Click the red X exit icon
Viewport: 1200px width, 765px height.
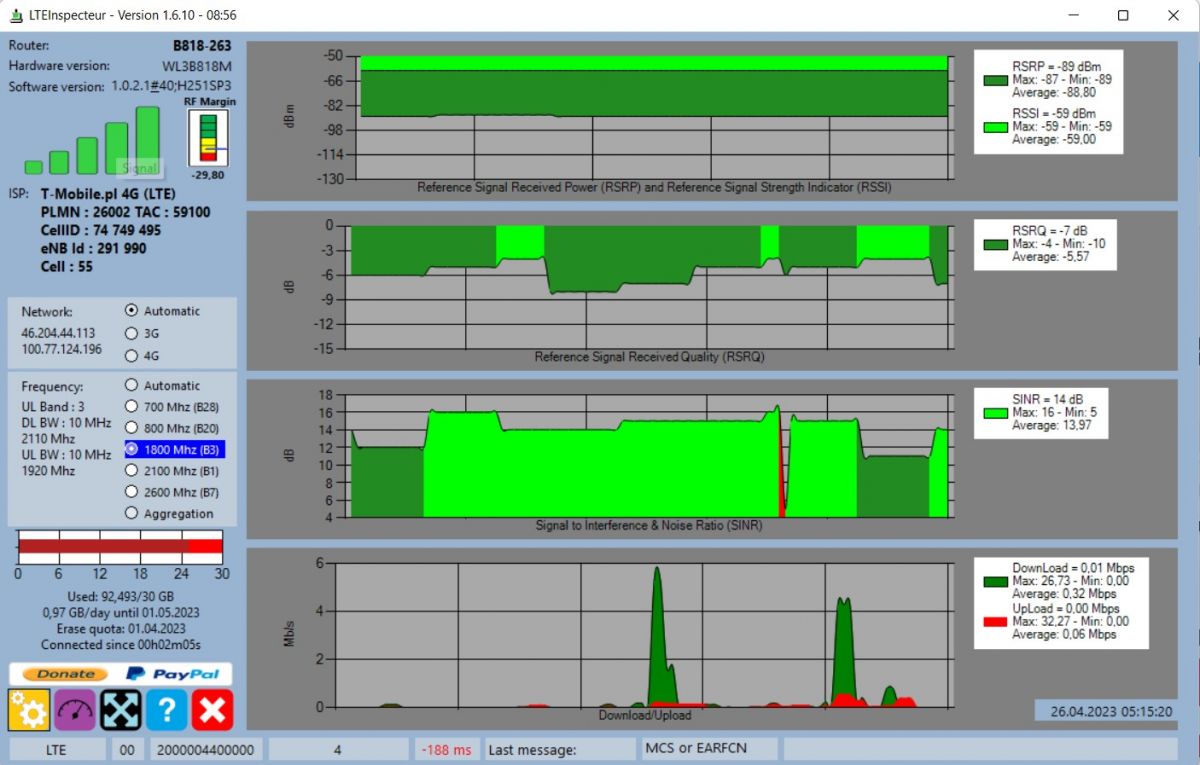coord(213,709)
